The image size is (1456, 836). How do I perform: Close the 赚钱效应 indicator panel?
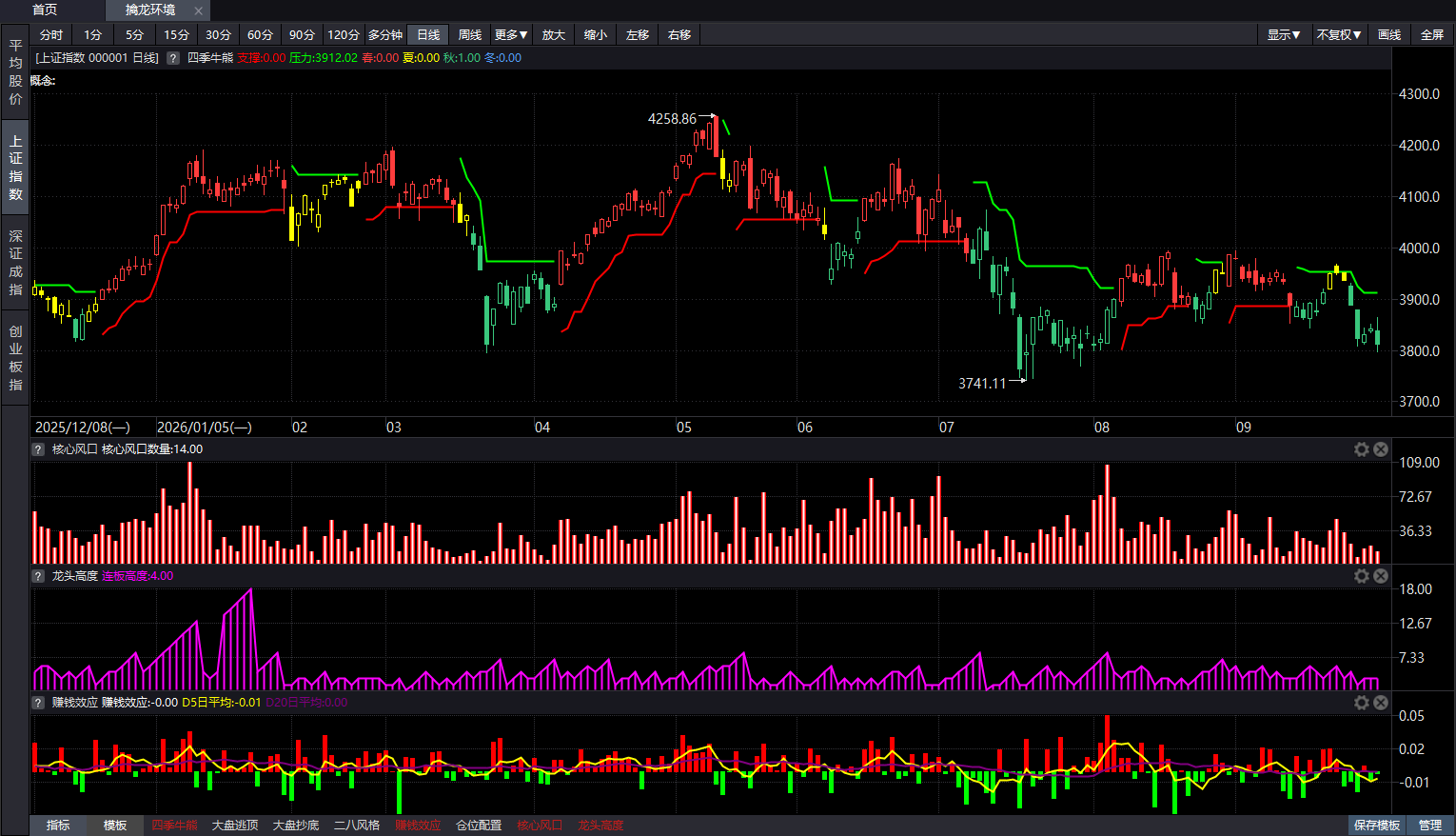pyautogui.click(x=1381, y=703)
